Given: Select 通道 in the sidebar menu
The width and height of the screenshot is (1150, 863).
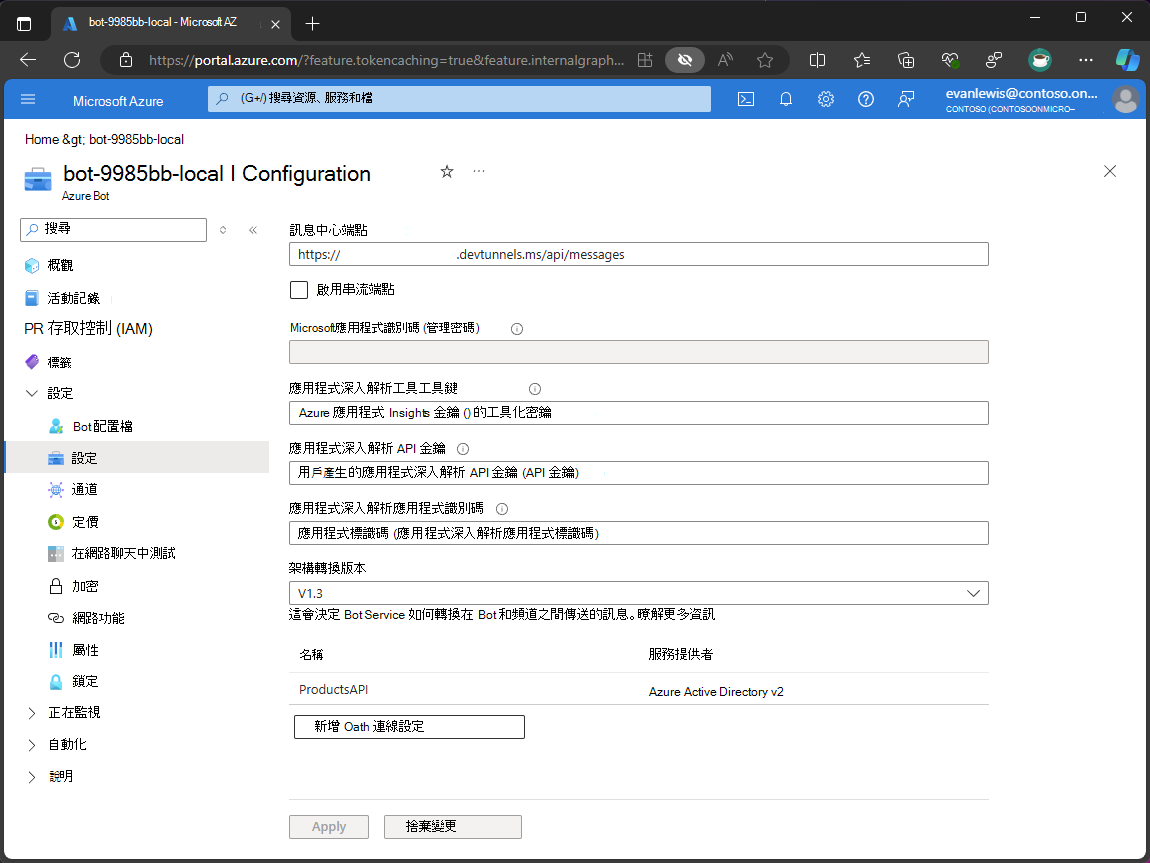Looking at the screenshot, I should click(84, 490).
